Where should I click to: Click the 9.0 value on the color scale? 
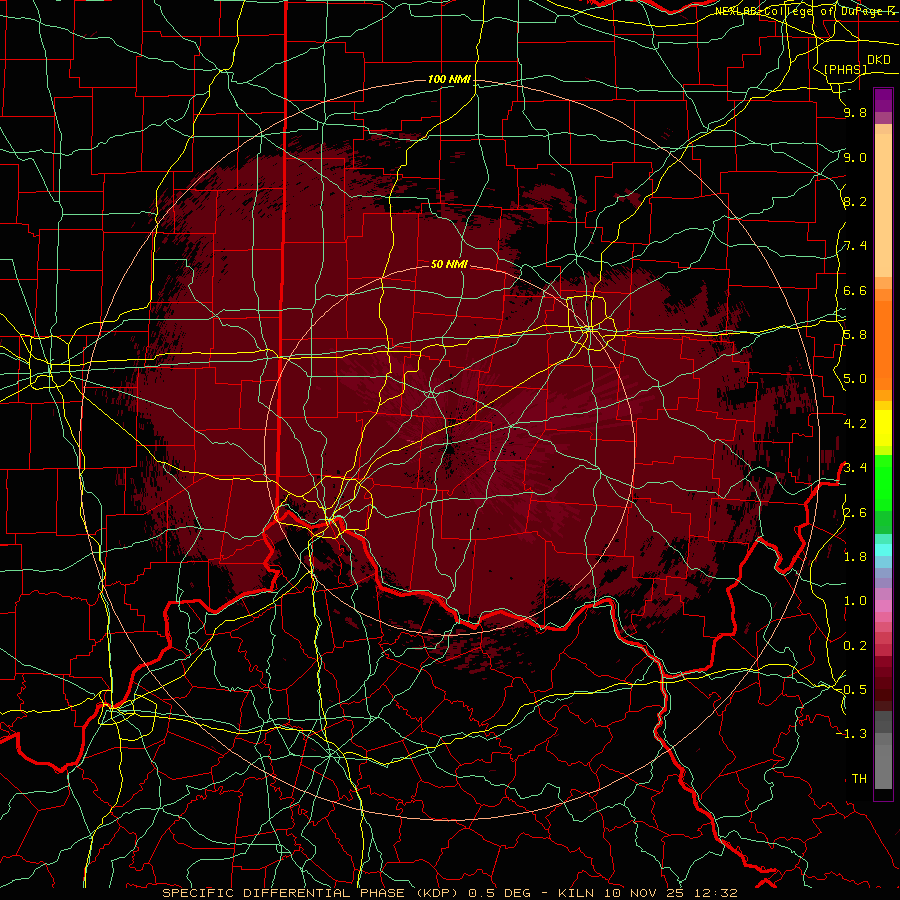click(855, 157)
